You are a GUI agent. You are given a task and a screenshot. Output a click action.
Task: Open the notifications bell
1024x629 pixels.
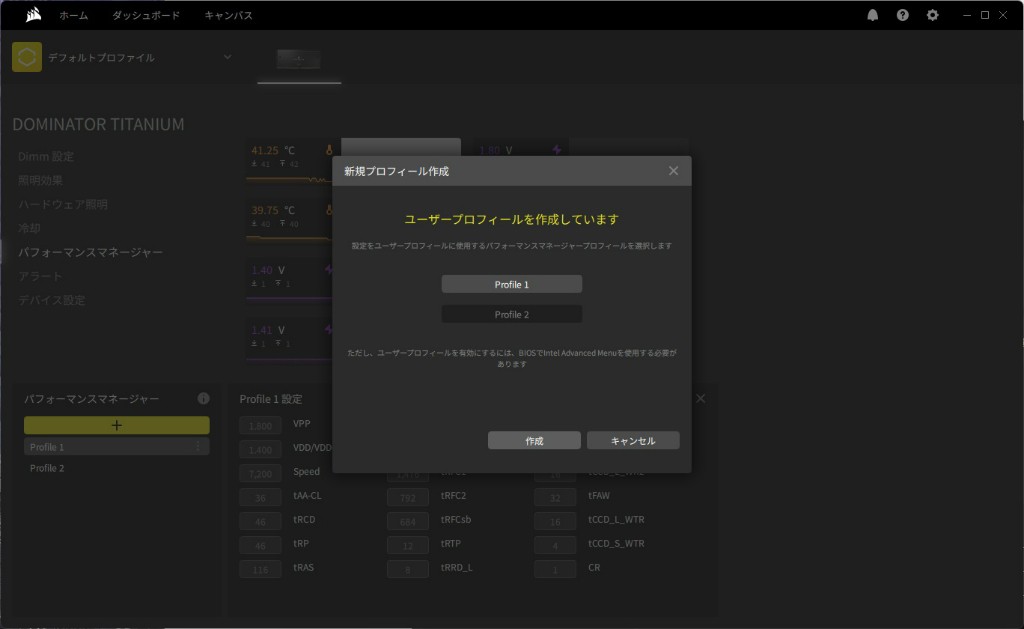[x=872, y=15]
